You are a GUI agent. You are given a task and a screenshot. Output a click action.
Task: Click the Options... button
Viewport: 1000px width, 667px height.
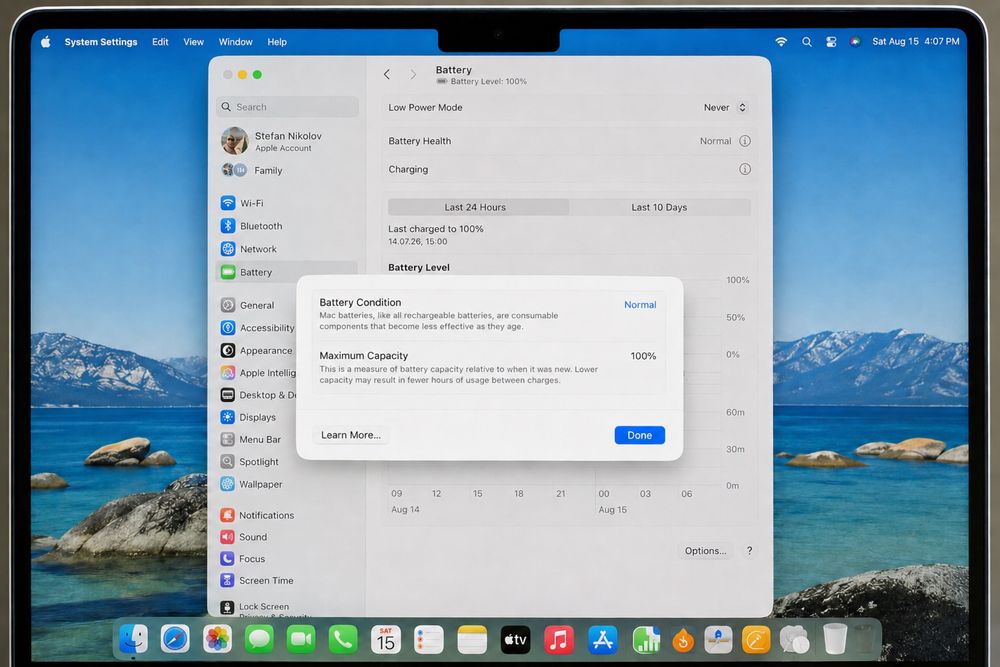tap(705, 550)
